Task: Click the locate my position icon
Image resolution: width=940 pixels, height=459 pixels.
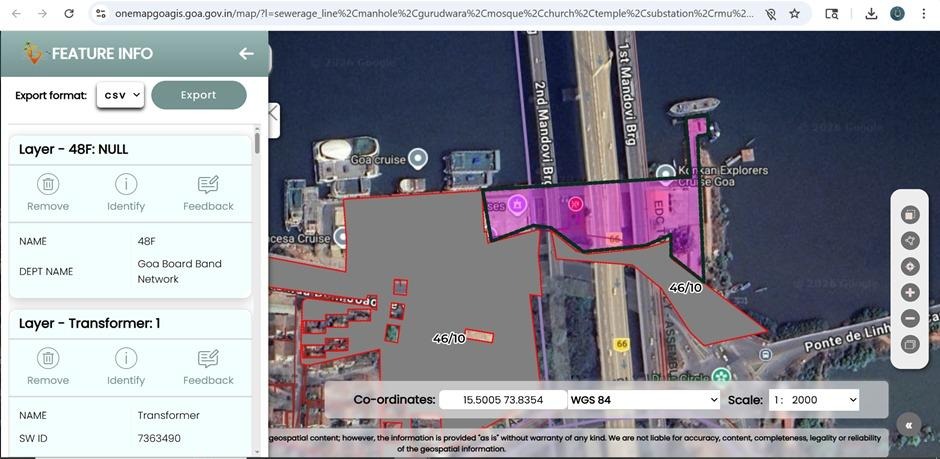Action: [x=910, y=267]
